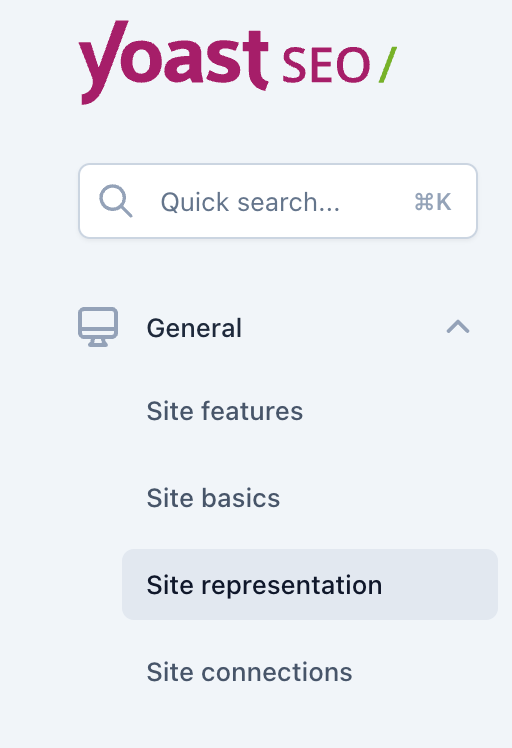Click the magnifying glass search icon
Image resolution: width=512 pixels, height=748 pixels.
[x=115, y=201]
